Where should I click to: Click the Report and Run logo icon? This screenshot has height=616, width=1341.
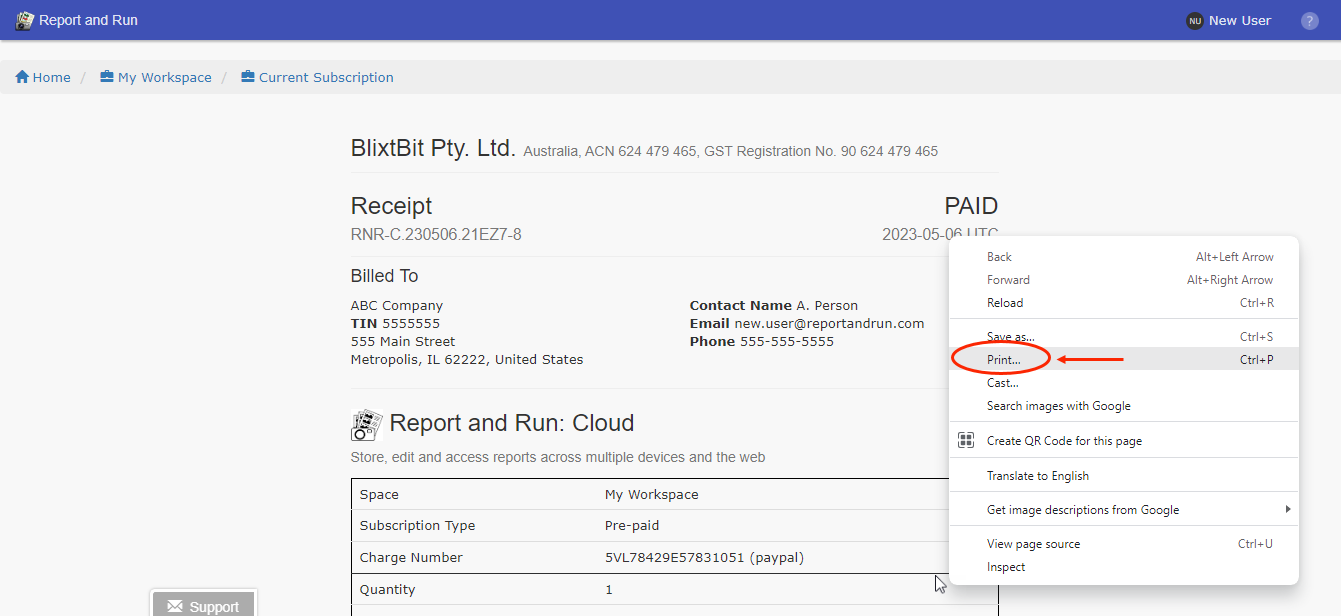24,21
